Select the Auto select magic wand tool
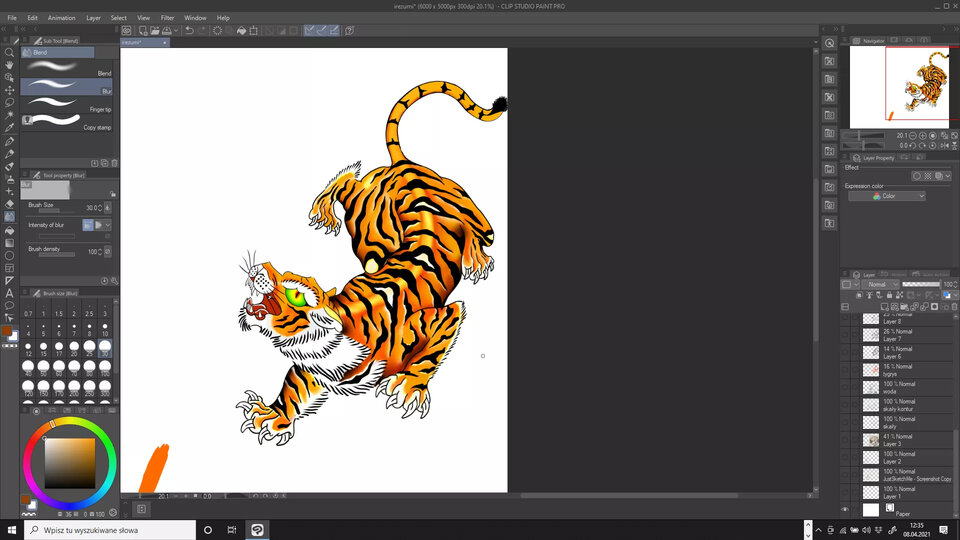The height and width of the screenshot is (540, 960). [x=9, y=115]
